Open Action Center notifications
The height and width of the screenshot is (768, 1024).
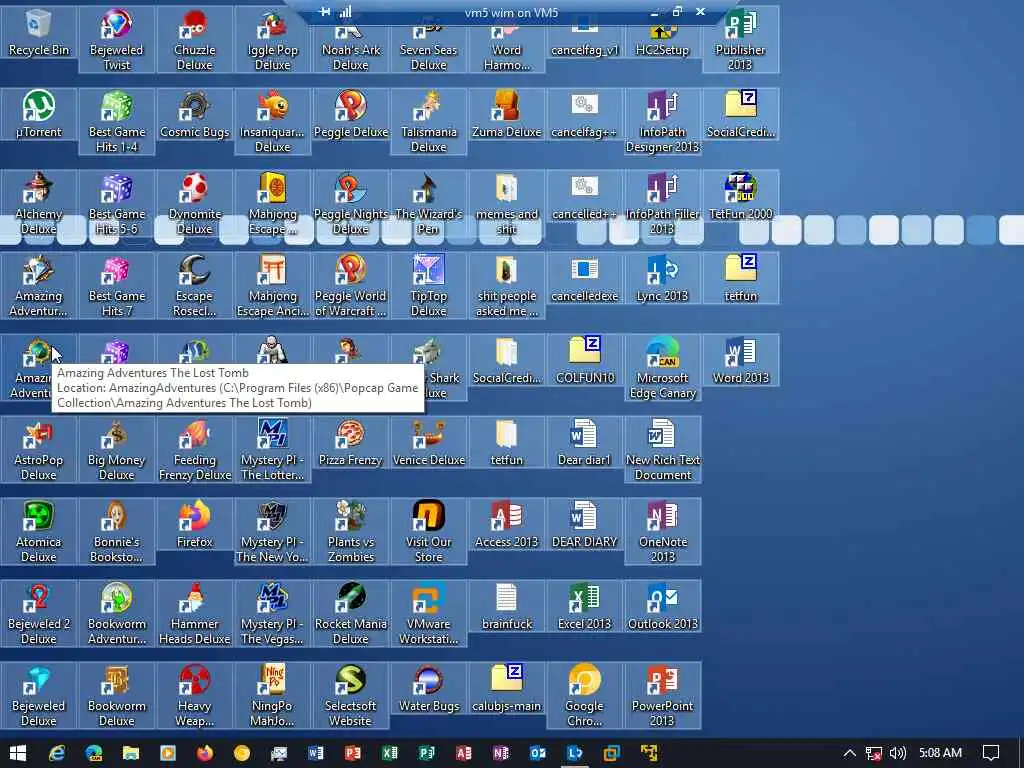pyautogui.click(x=991, y=753)
